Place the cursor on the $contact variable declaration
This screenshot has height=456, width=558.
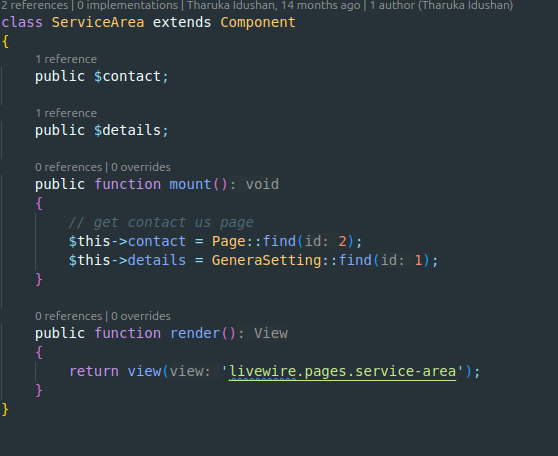127,77
